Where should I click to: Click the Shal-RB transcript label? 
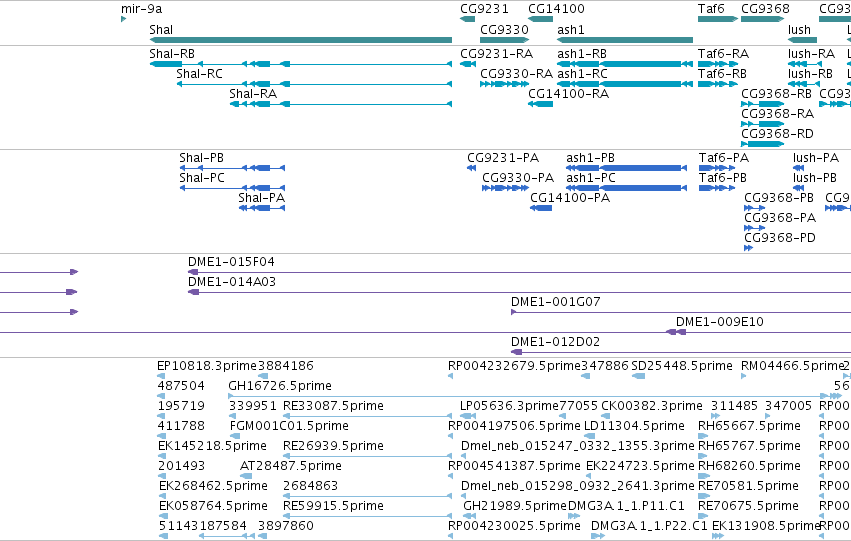(x=172, y=54)
